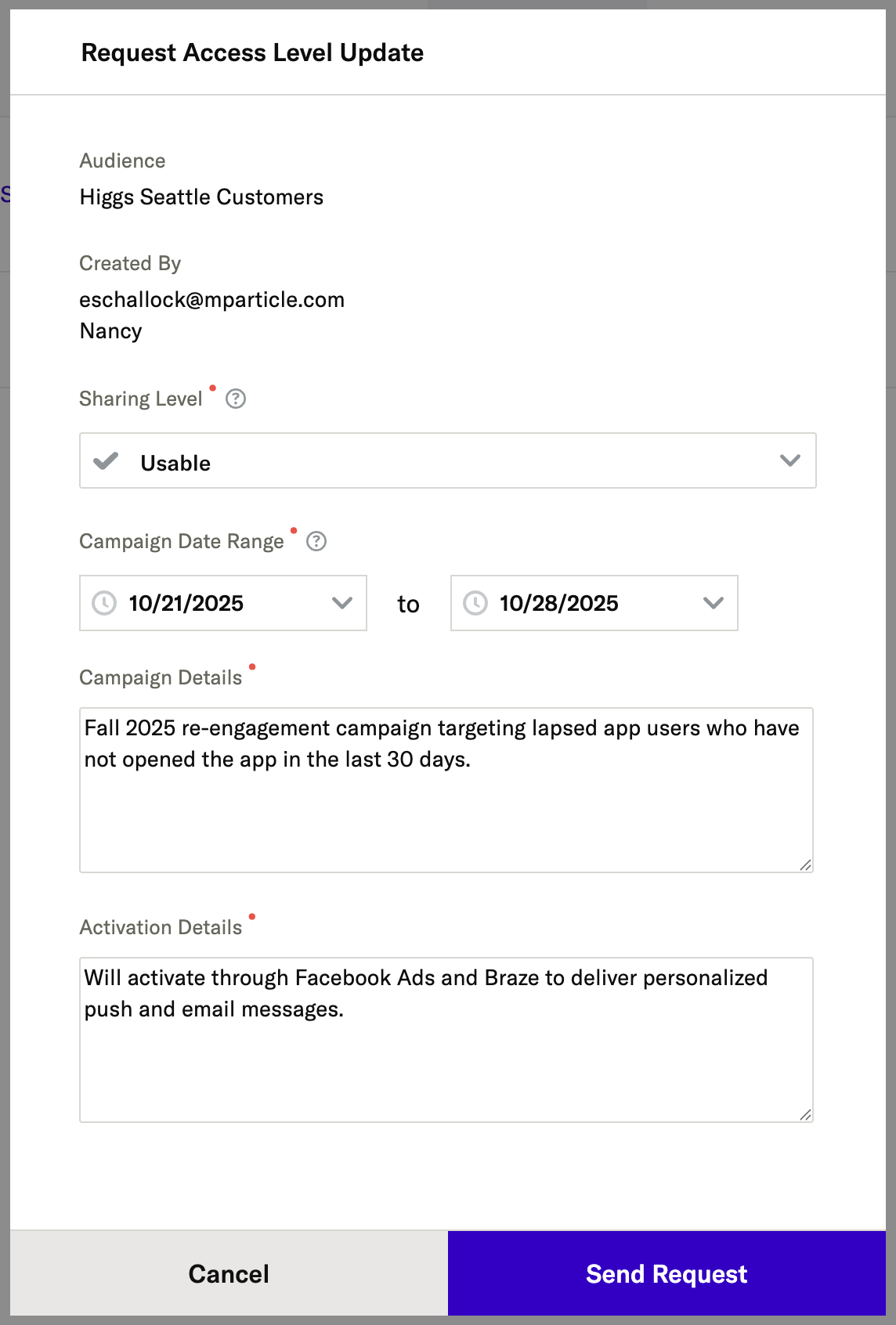Click the Request Access Level Update title
The image size is (896, 1325).
point(252,53)
